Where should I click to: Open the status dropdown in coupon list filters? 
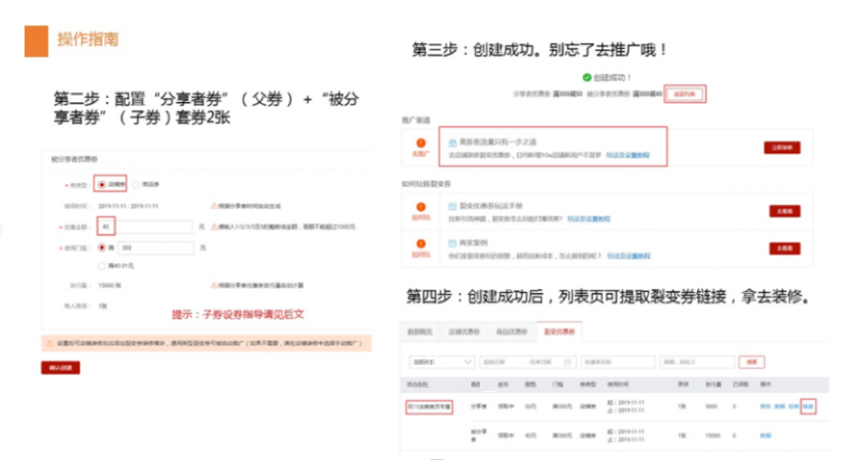pos(442,362)
